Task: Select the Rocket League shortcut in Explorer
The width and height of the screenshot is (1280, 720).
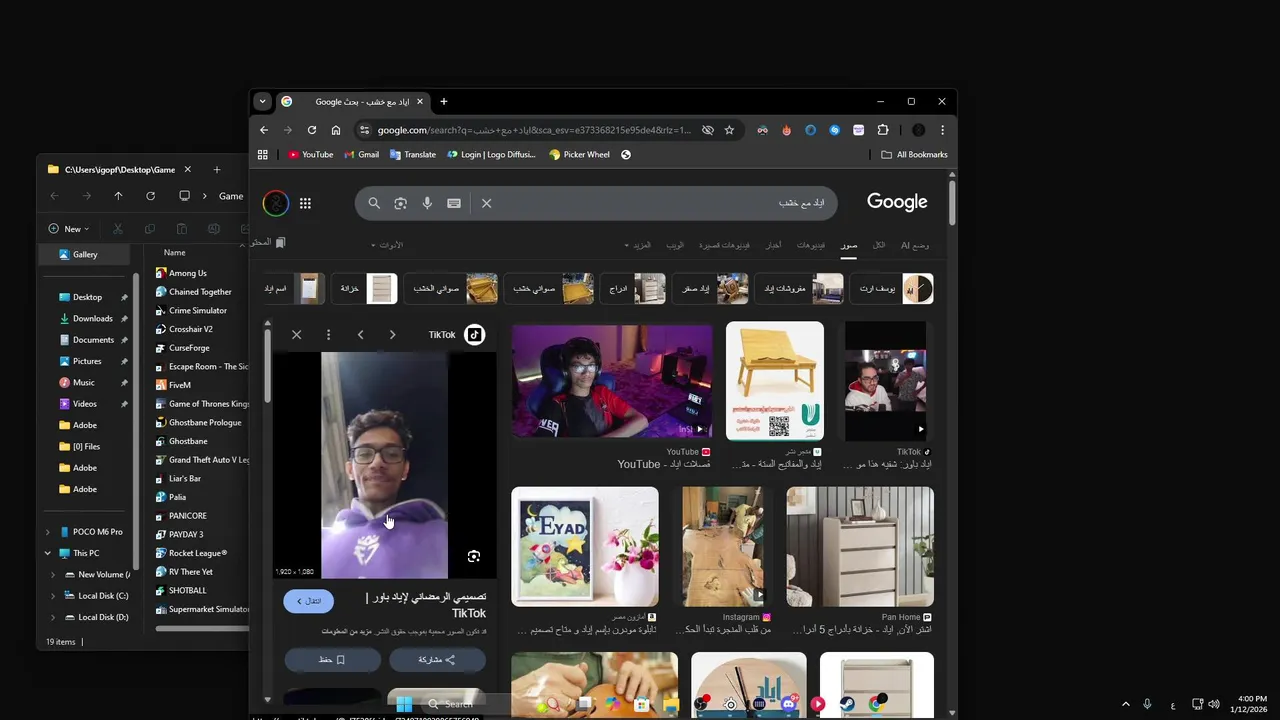Action: tap(196, 553)
